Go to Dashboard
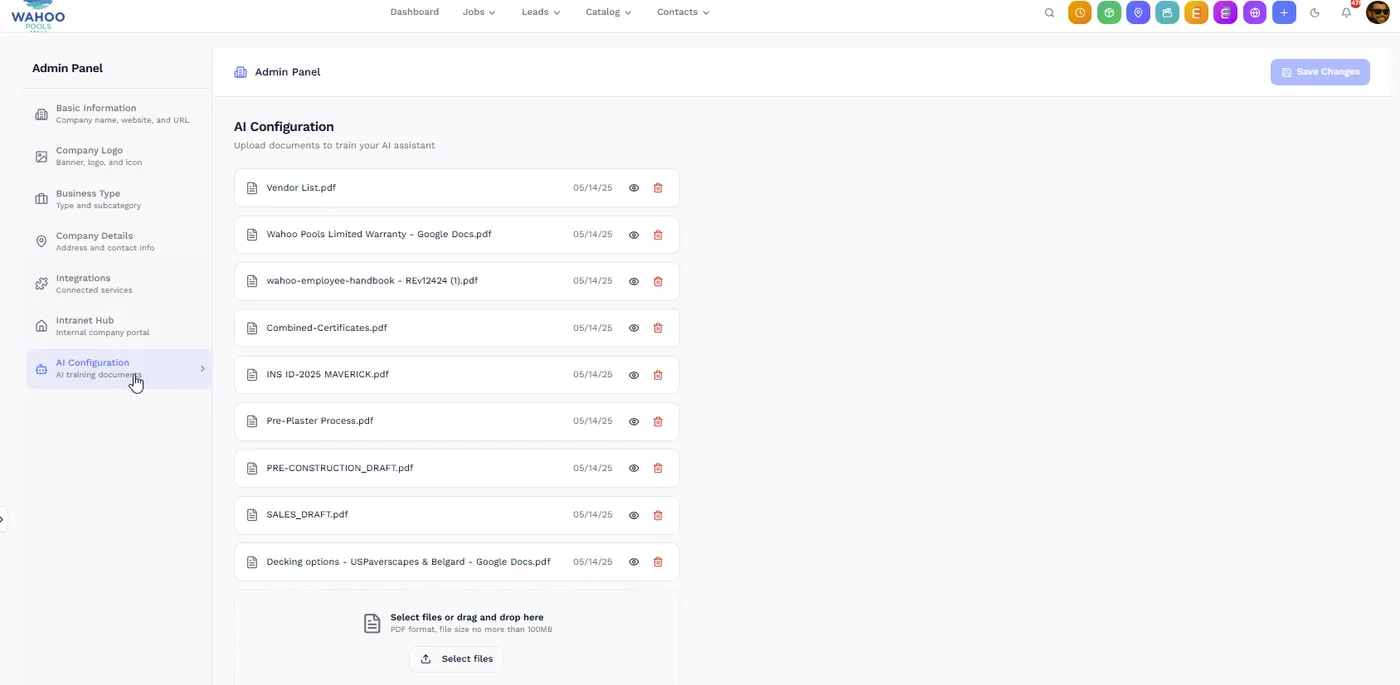 tap(414, 12)
